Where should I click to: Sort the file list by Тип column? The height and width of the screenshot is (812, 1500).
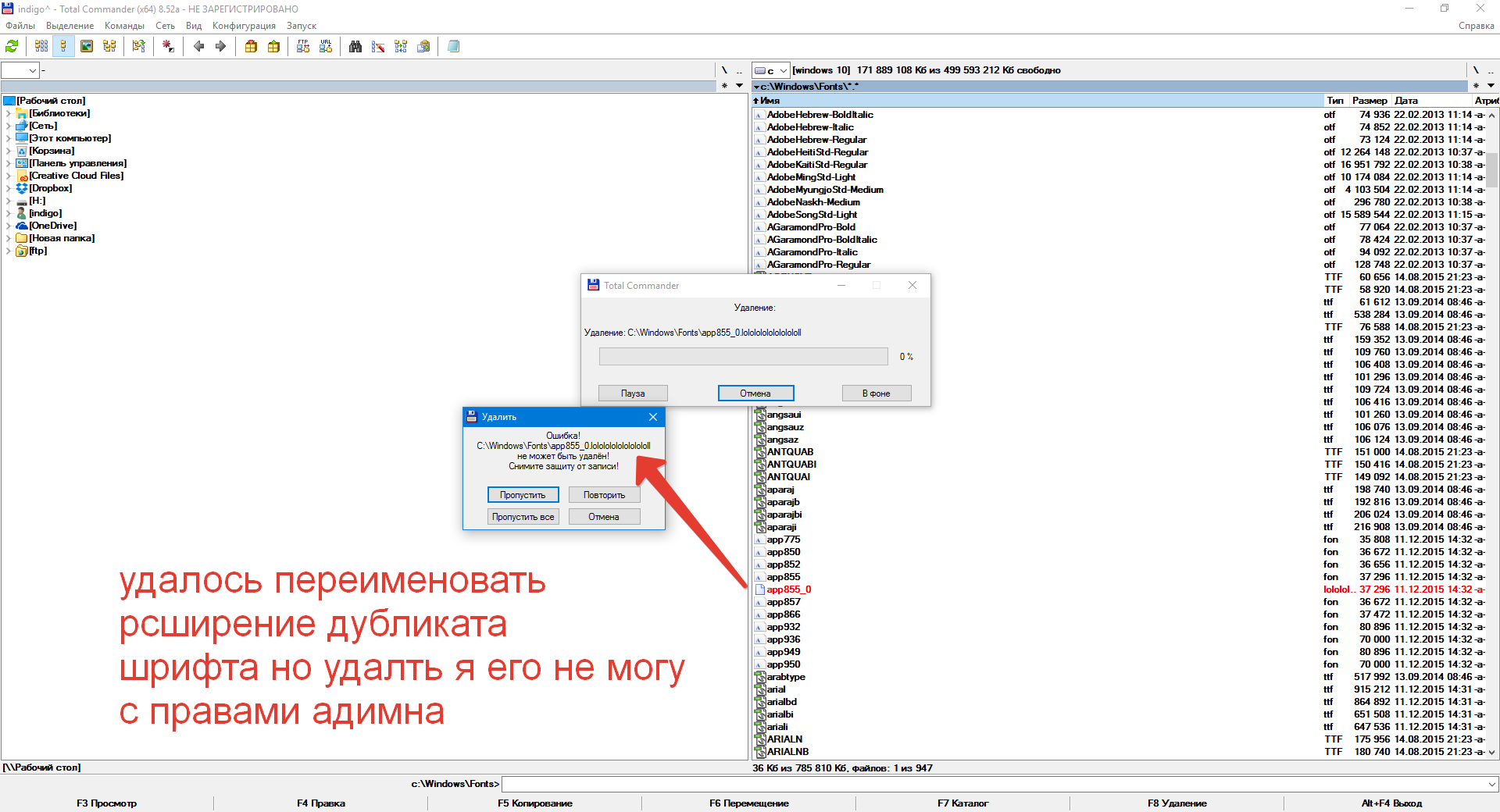(x=1335, y=101)
